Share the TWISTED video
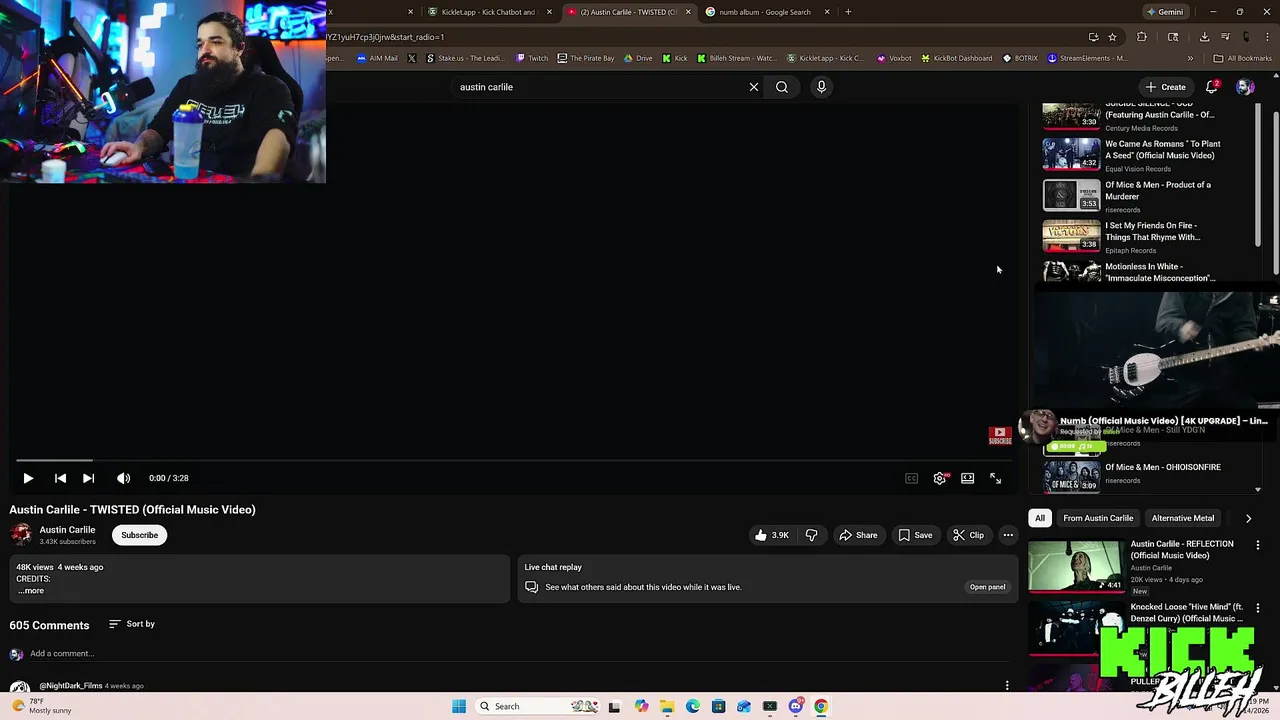The height and width of the screenshot is (720, 1280). point(858,535)
